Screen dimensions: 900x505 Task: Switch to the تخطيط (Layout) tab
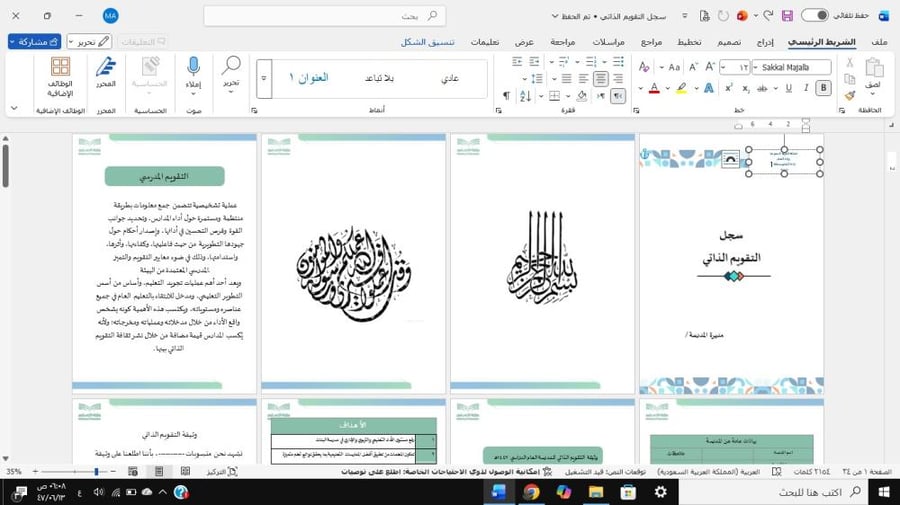pyautogui.click(x=689, y=42)
